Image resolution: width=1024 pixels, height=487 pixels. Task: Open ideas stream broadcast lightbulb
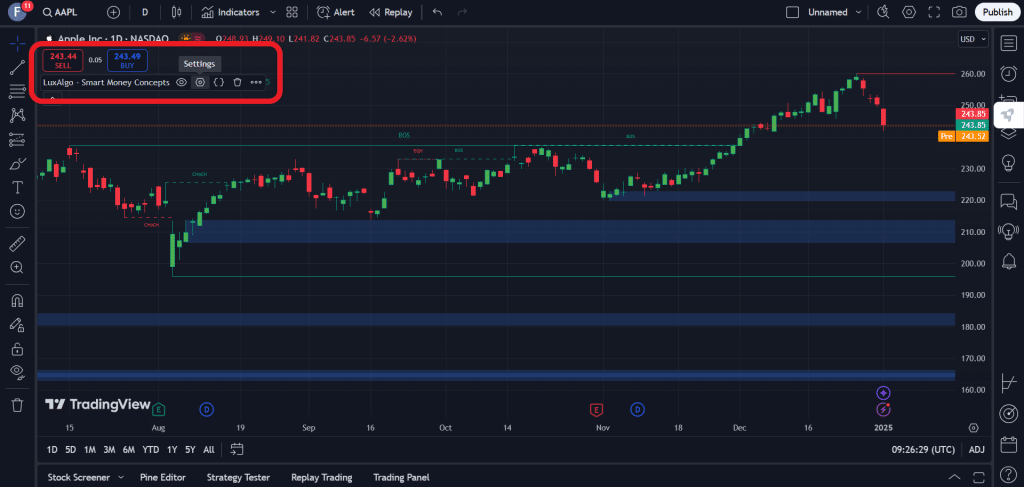(x=1008, y=230)
